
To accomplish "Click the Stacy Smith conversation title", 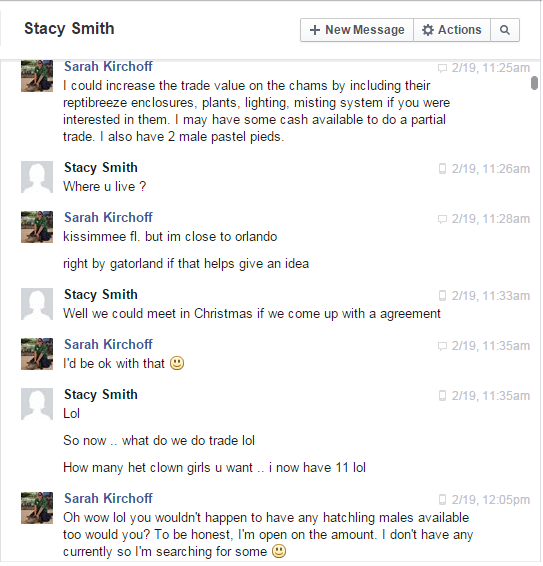I will click(x=69, y=29).
